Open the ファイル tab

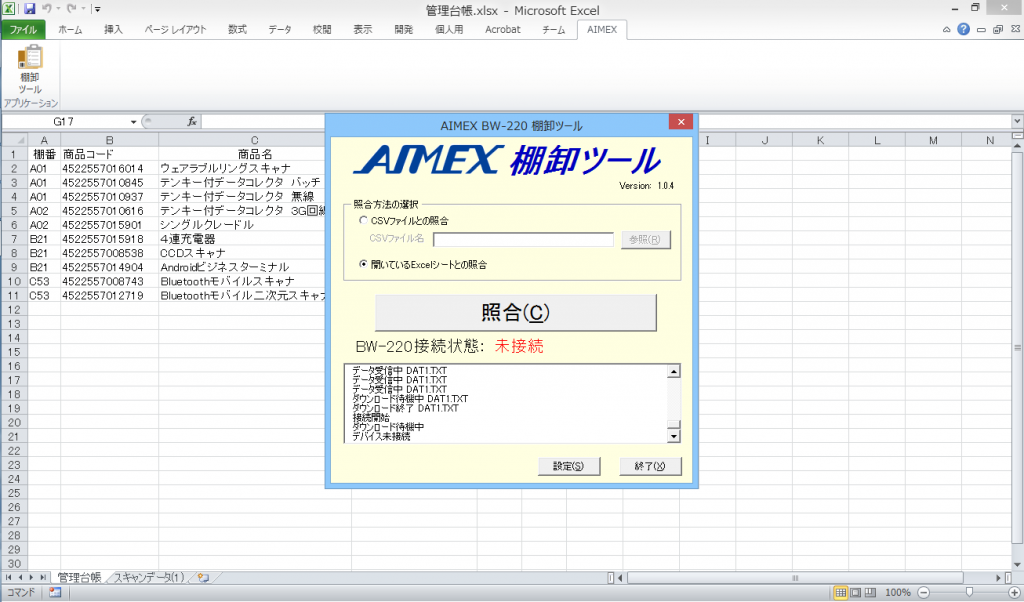(24, 29)
